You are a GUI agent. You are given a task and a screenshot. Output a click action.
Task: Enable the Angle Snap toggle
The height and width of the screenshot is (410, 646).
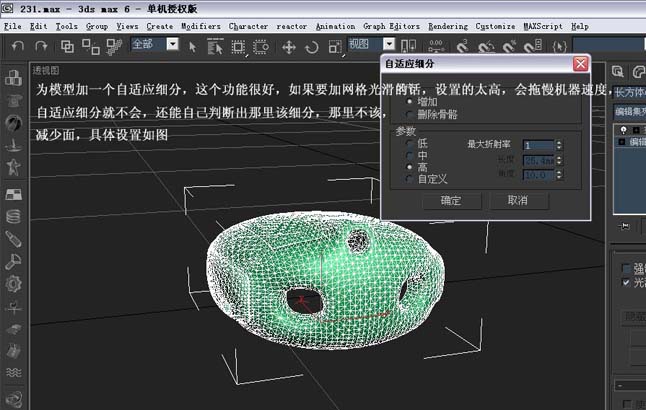coord(486,47)
